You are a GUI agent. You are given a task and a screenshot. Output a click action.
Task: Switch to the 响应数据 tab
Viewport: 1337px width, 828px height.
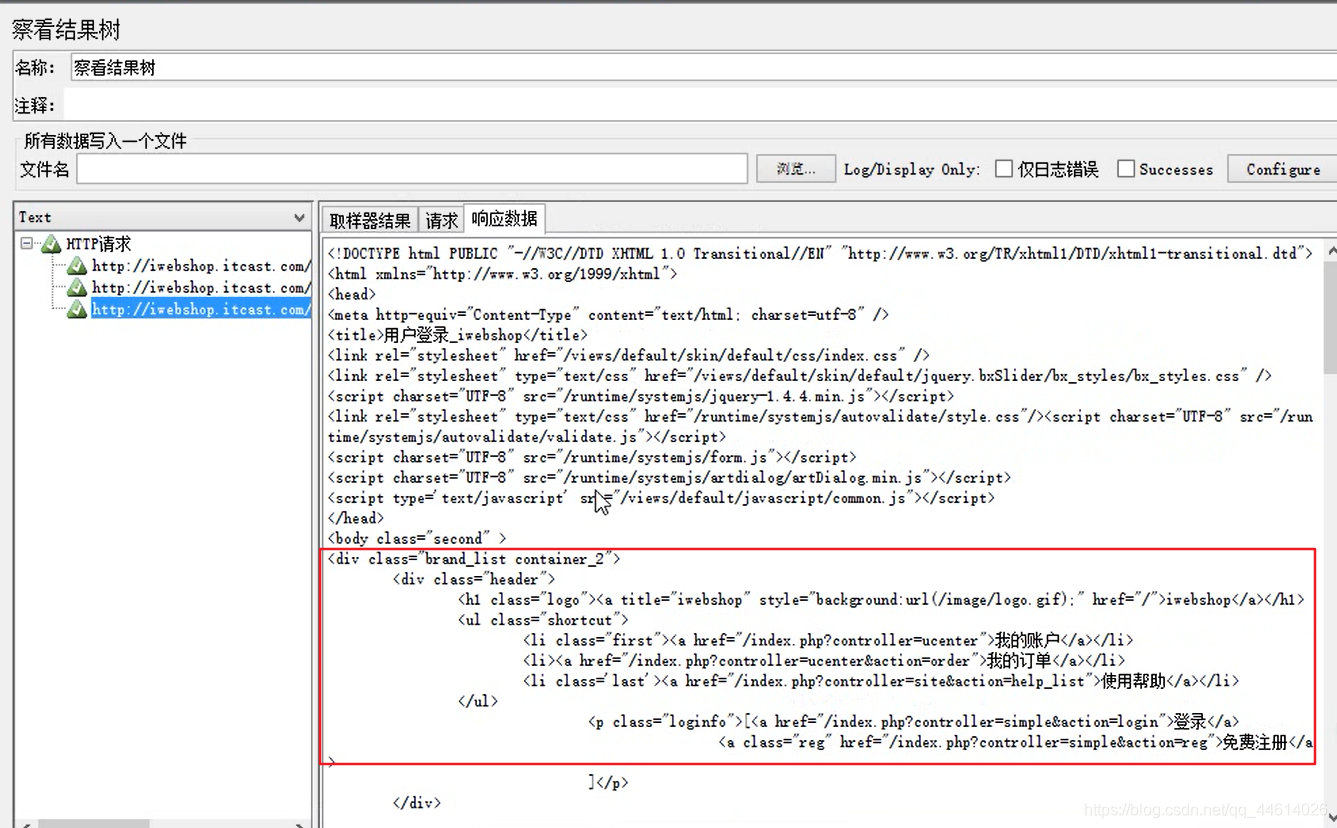tap(504, 218)
